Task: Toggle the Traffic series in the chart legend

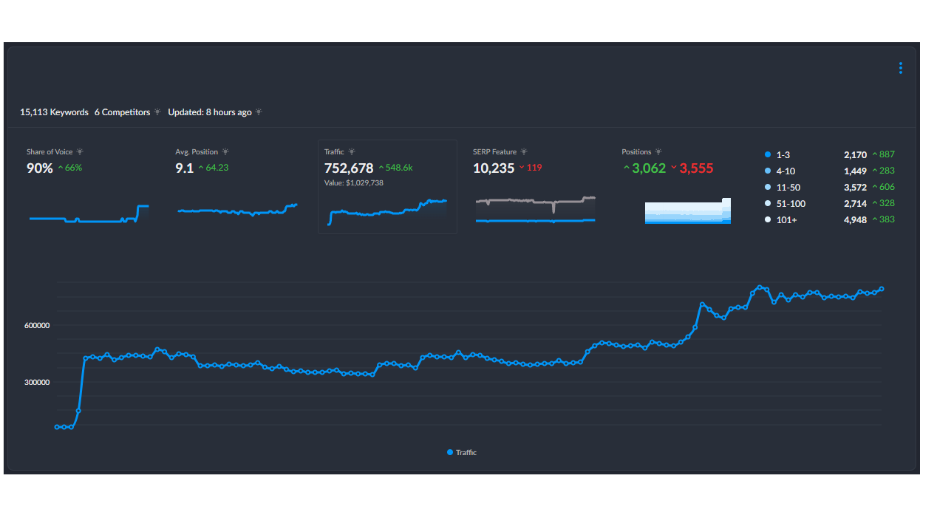Action: tap(462, 453)
